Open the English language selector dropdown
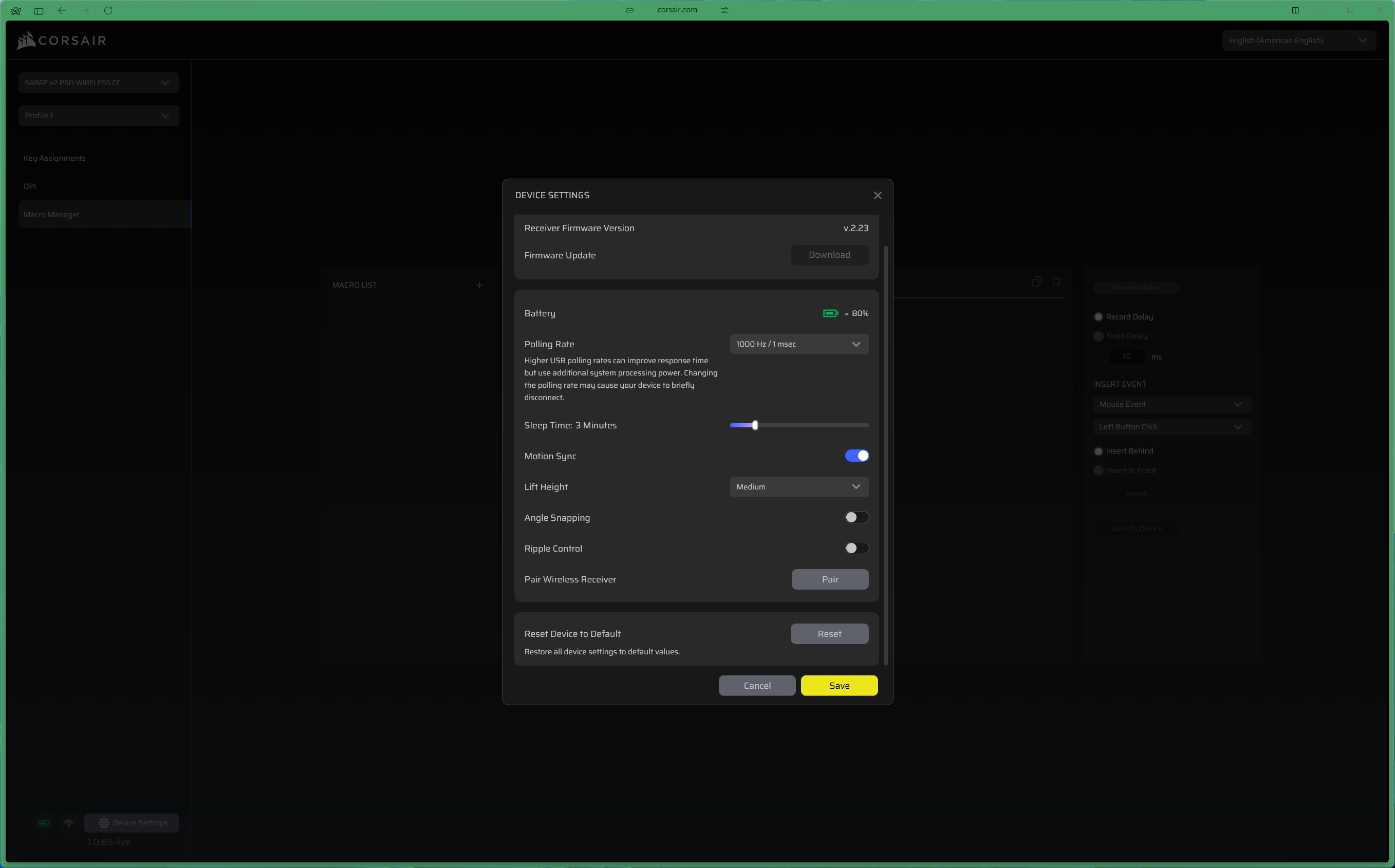The image size is (1395, 868). (x=1298, y=40)
